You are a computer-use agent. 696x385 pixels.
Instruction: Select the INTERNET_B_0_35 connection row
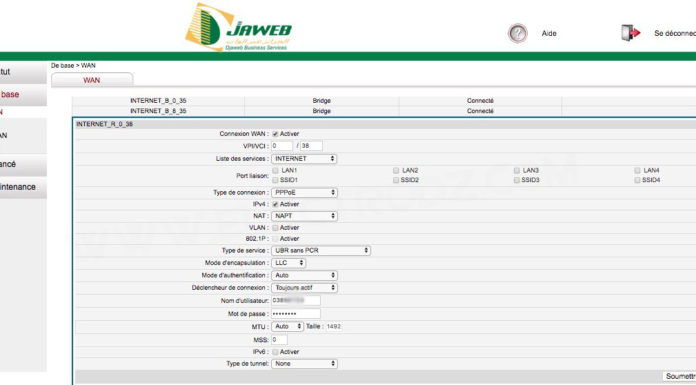pos(384,101)
